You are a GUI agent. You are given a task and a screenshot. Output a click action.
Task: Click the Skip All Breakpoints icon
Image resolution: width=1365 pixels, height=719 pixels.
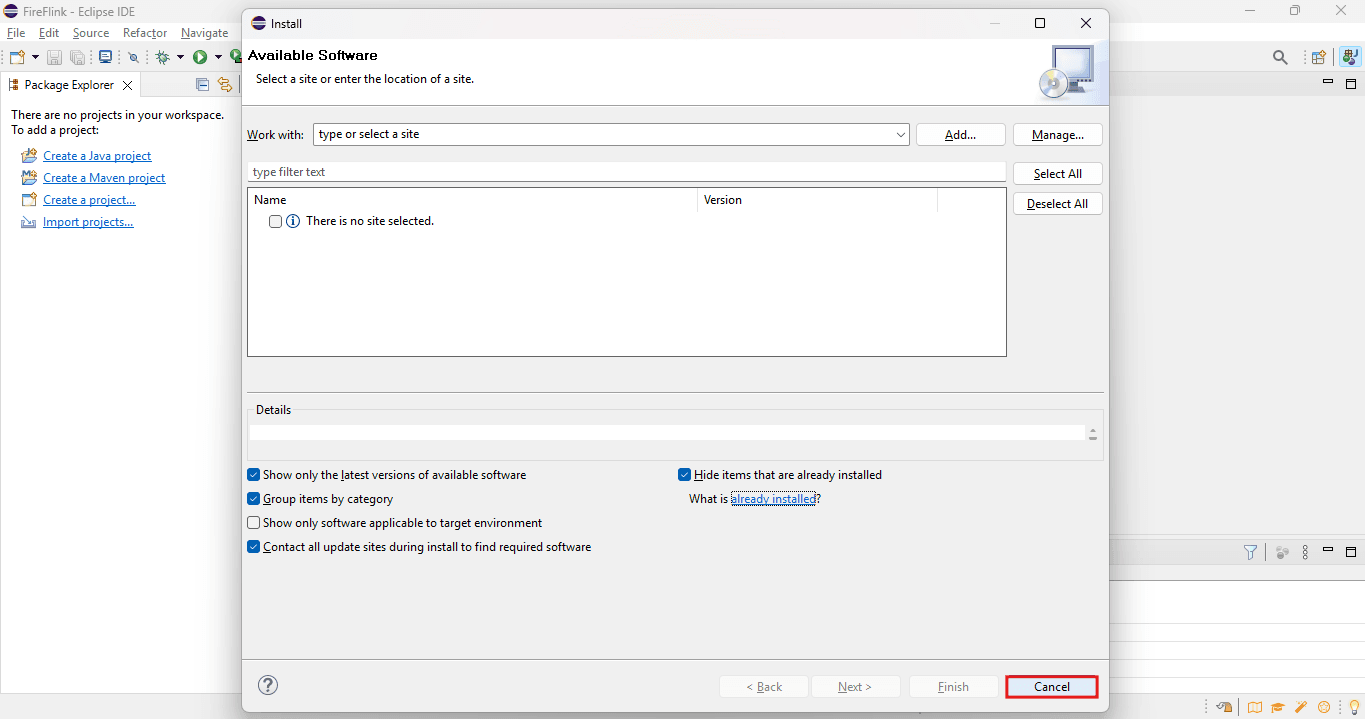pos(133,58)
